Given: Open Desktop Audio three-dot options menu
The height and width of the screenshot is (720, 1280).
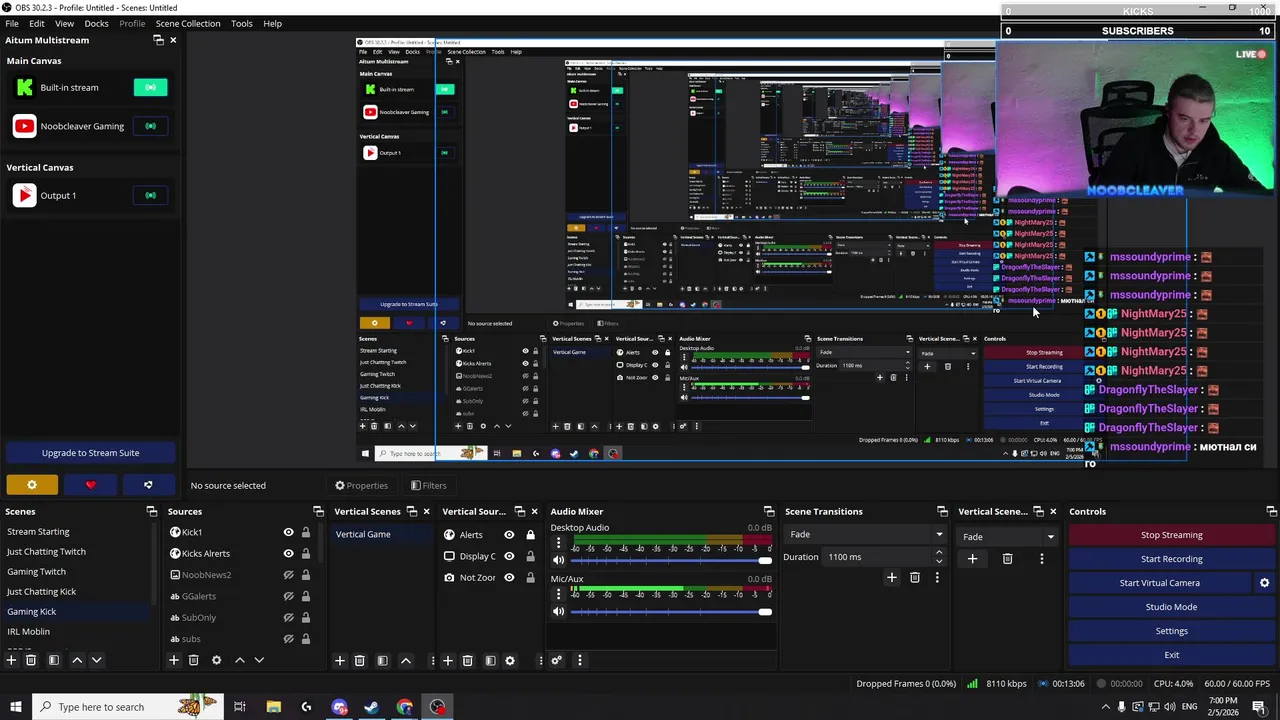Looking at the screenshot, I should click(x=558, y=543).
